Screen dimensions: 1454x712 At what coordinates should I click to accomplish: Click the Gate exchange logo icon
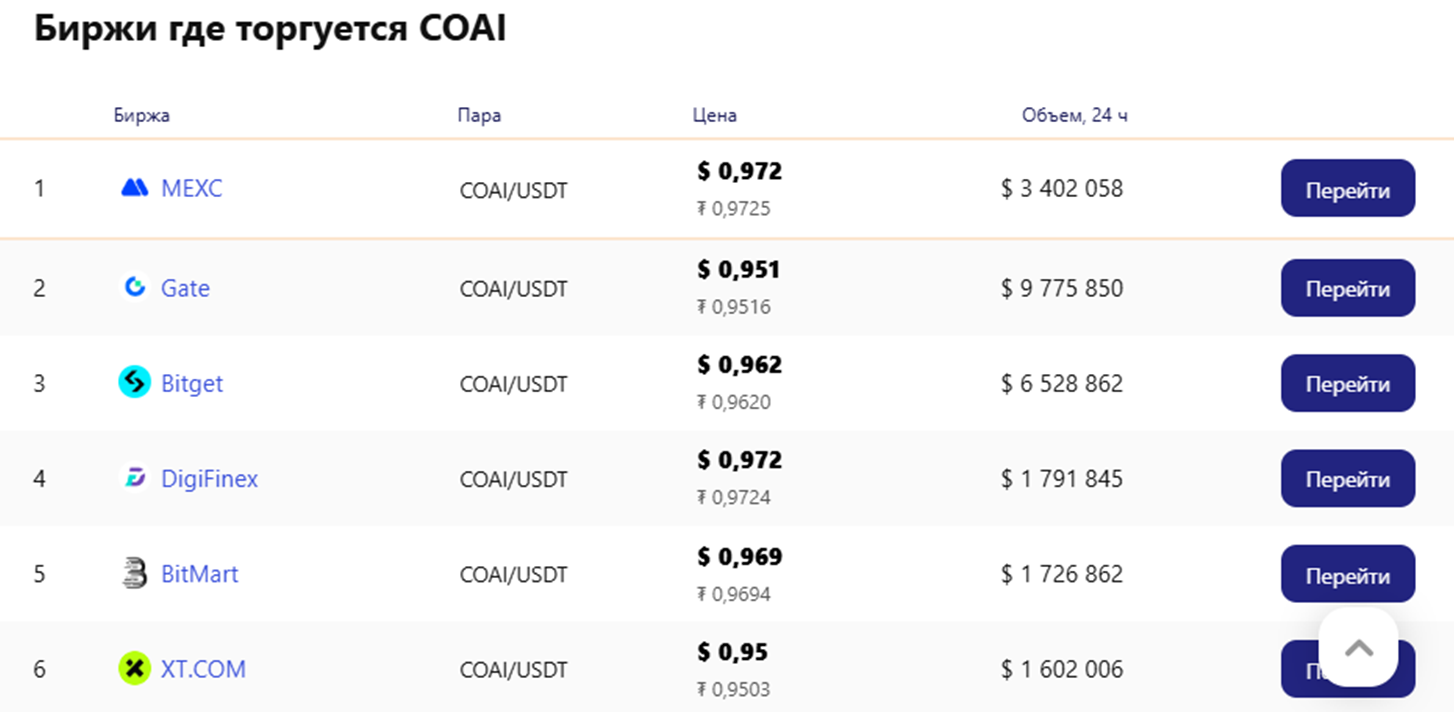134,288
